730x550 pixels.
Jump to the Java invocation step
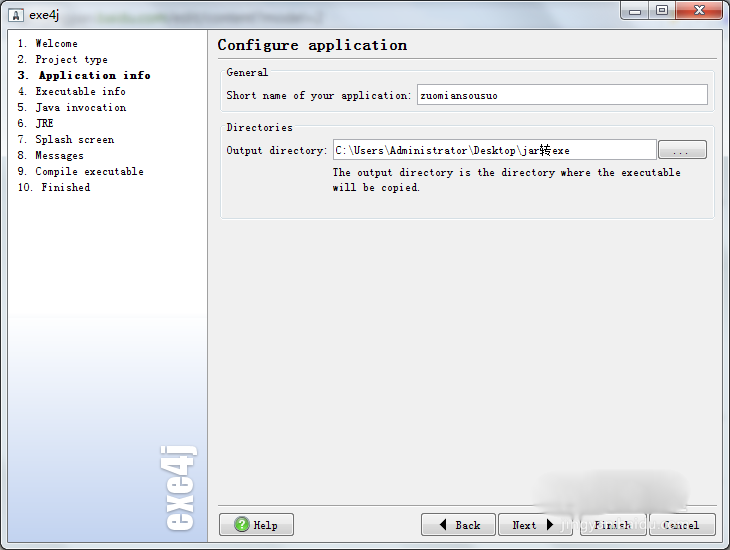(x=81, y=107)
